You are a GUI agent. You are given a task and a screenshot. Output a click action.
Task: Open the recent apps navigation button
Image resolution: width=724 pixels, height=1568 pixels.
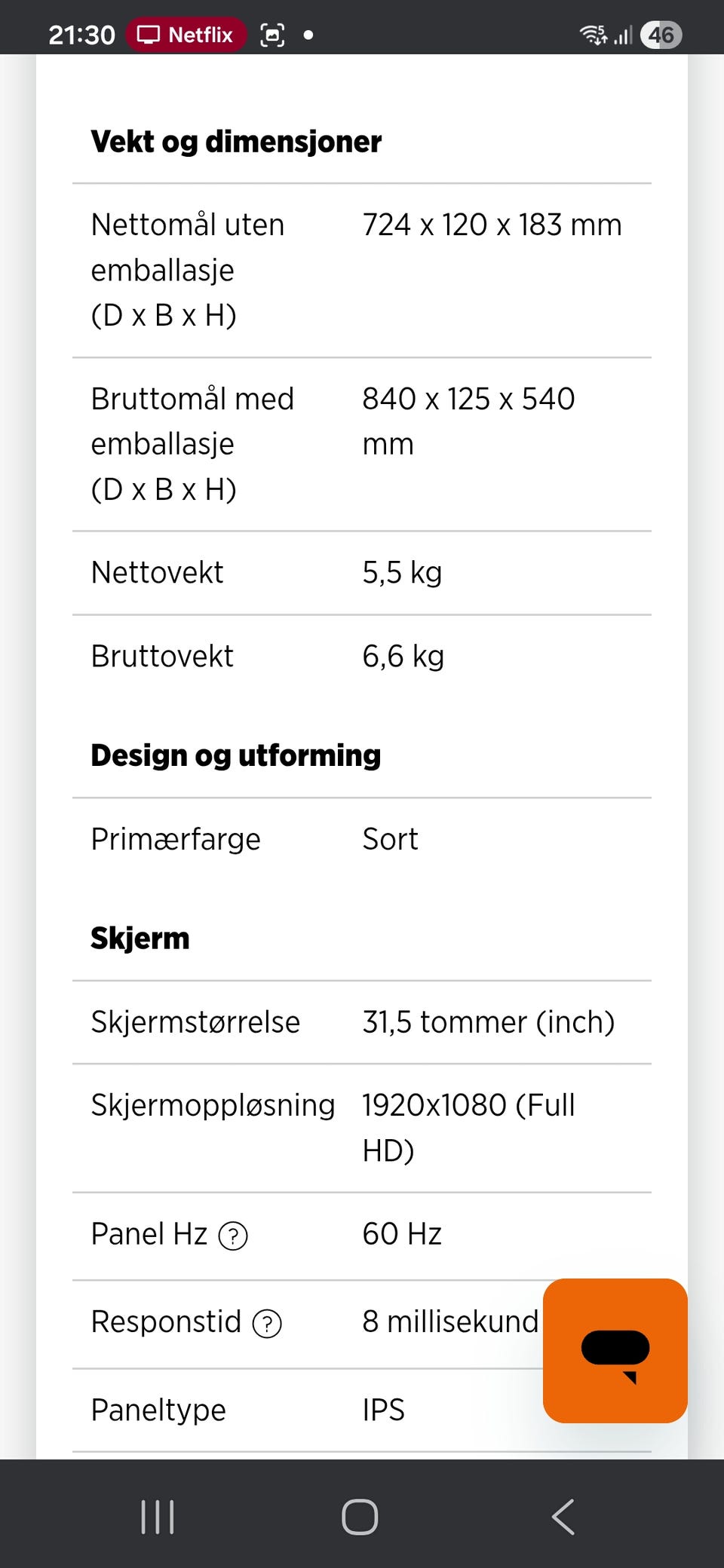tap(158, 1516)
